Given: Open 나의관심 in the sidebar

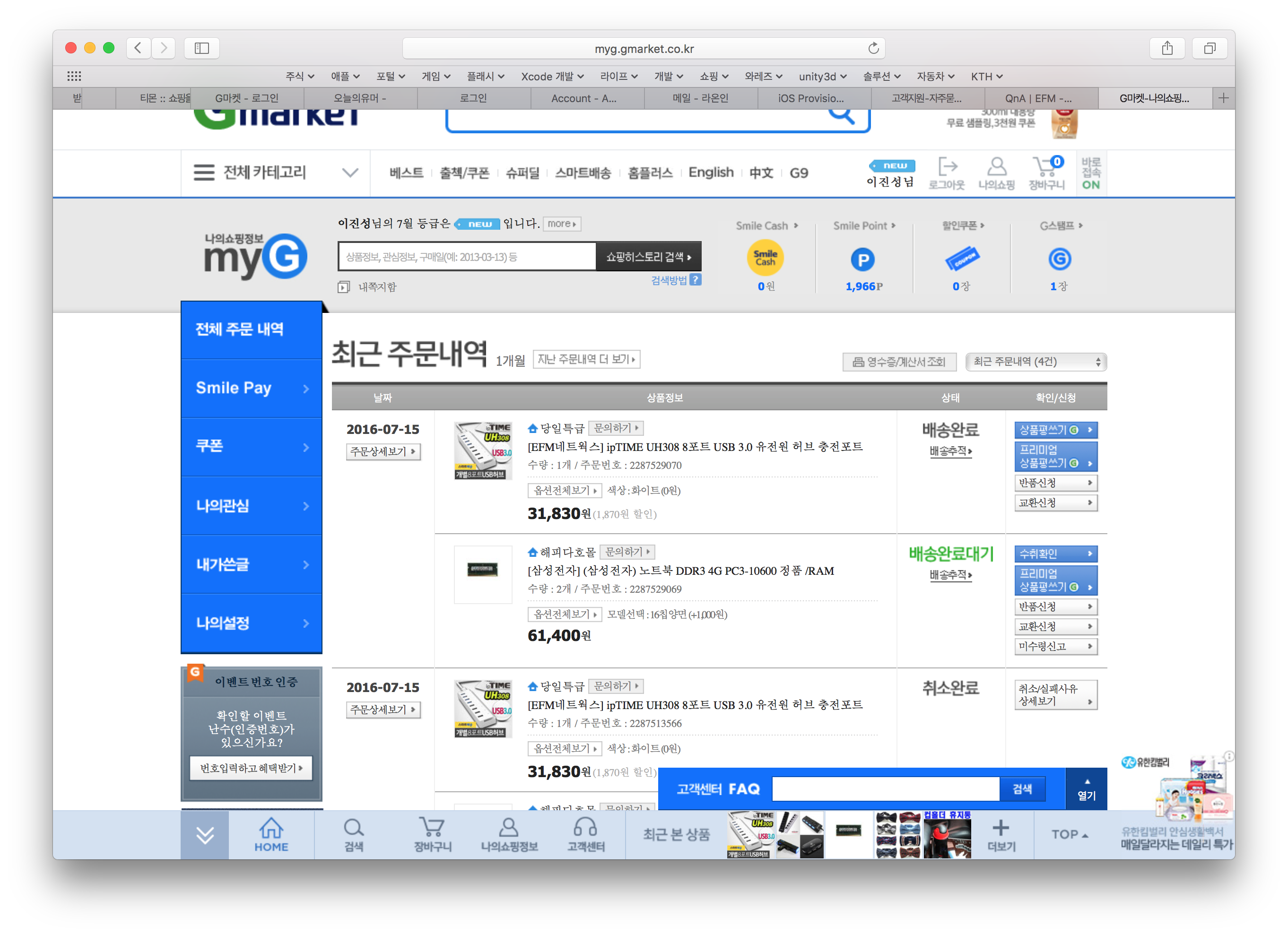Looking at the screenshot, I should pyautogui.click(x=252, y=505).
